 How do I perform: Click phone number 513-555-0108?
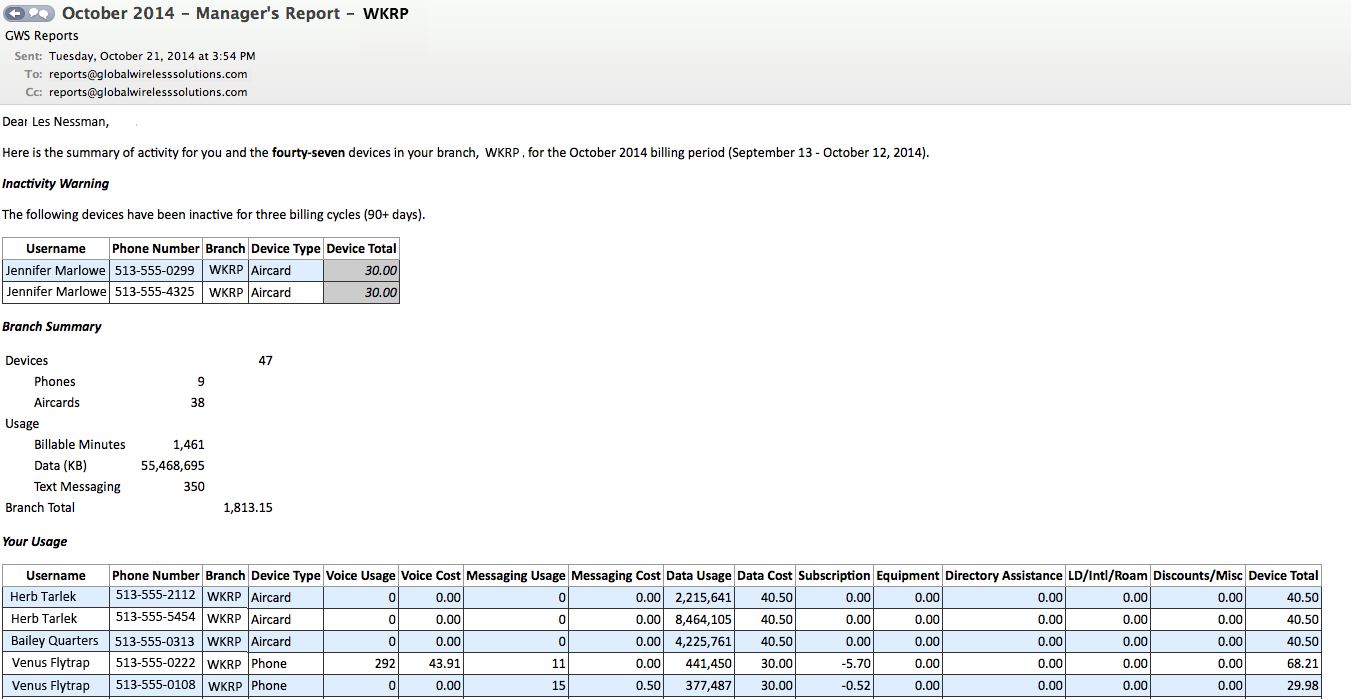(x=155, y=685)
